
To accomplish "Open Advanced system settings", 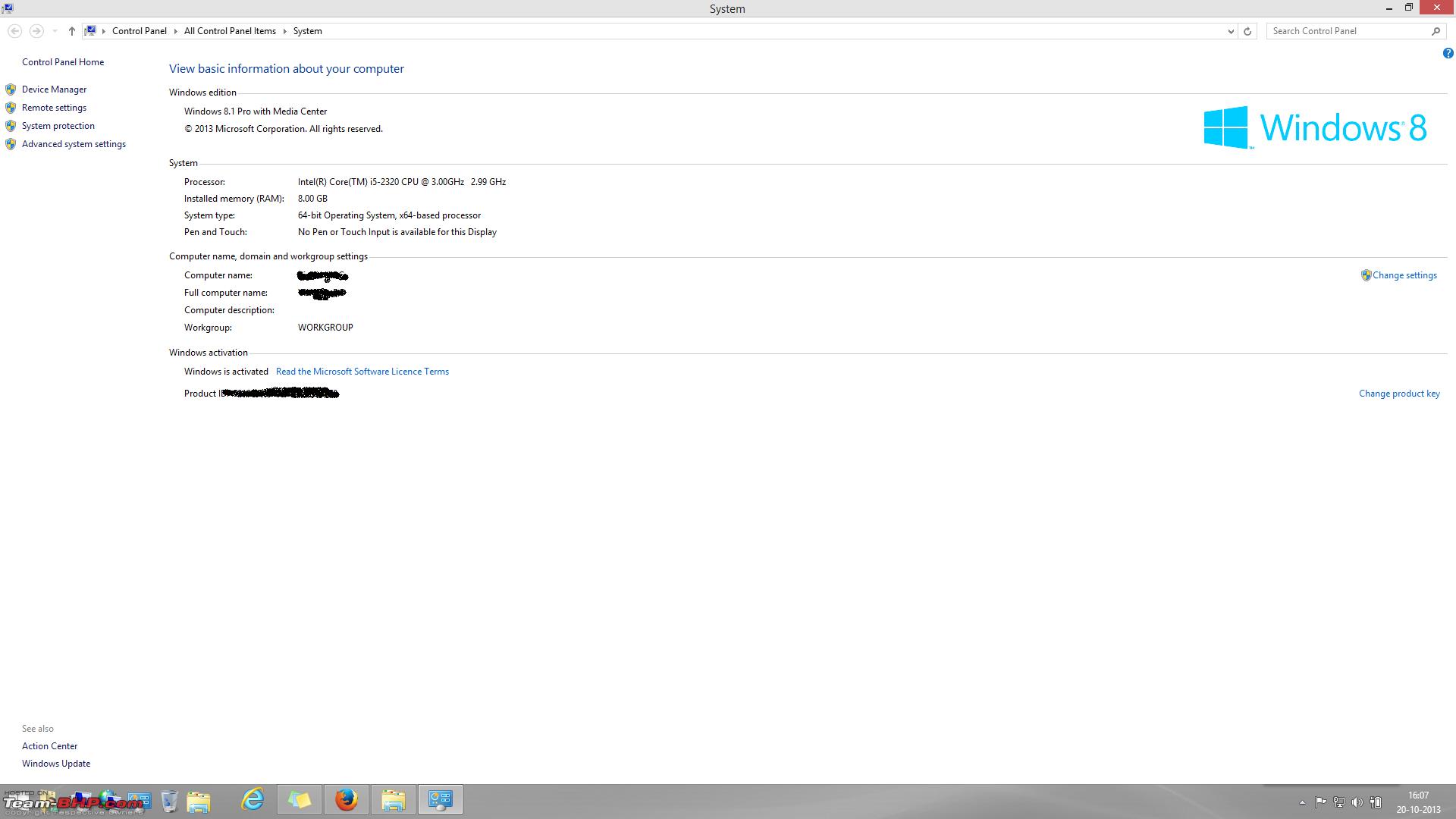I will click(74, 144).
